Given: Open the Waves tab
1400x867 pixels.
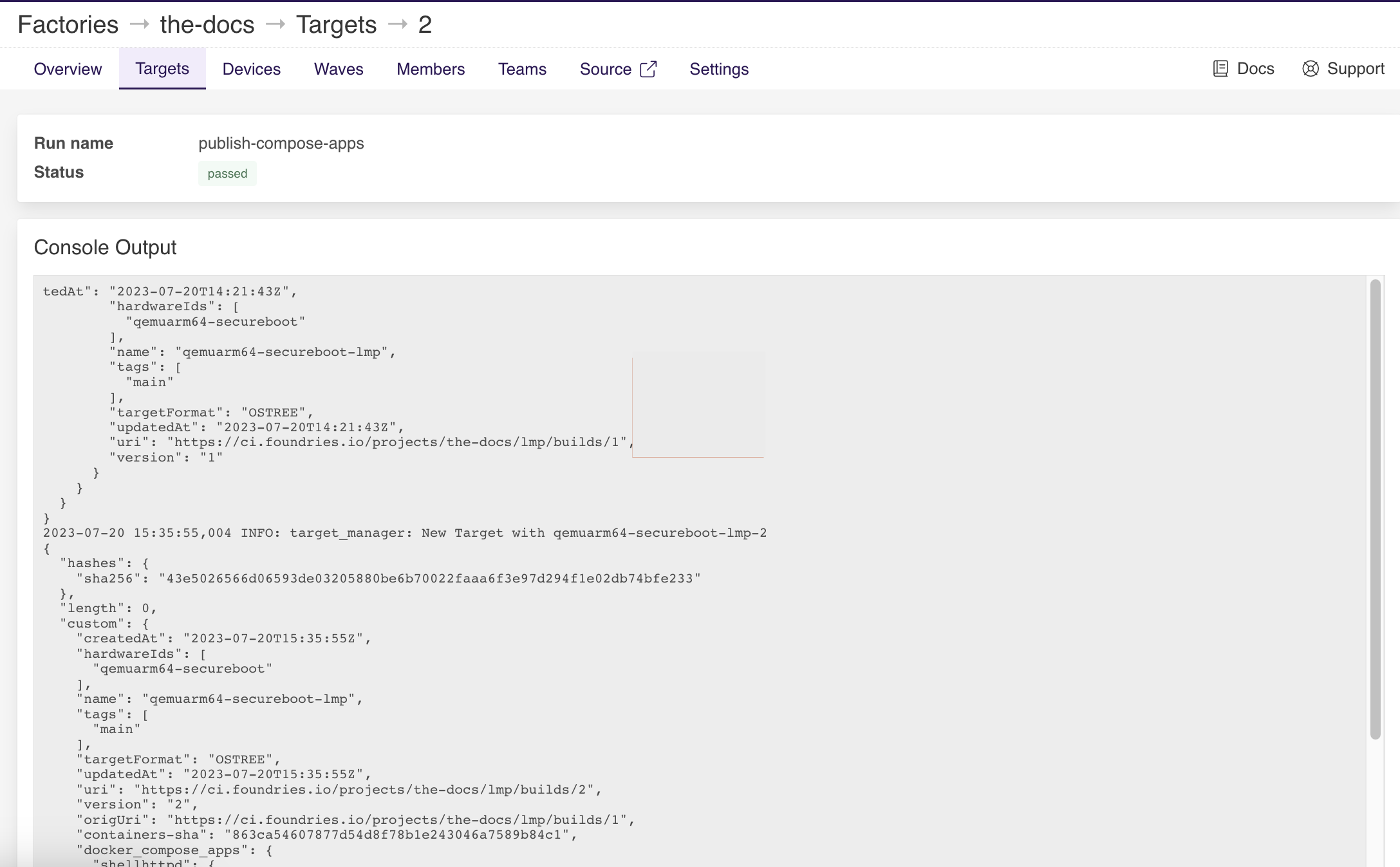Looking at the screenshot, I should coord(339,69).
